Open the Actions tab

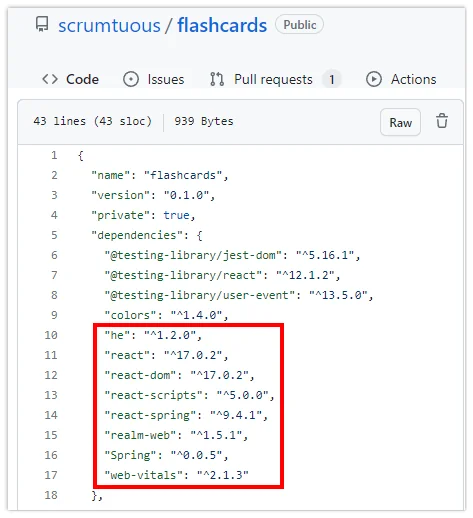coord(401,79)
